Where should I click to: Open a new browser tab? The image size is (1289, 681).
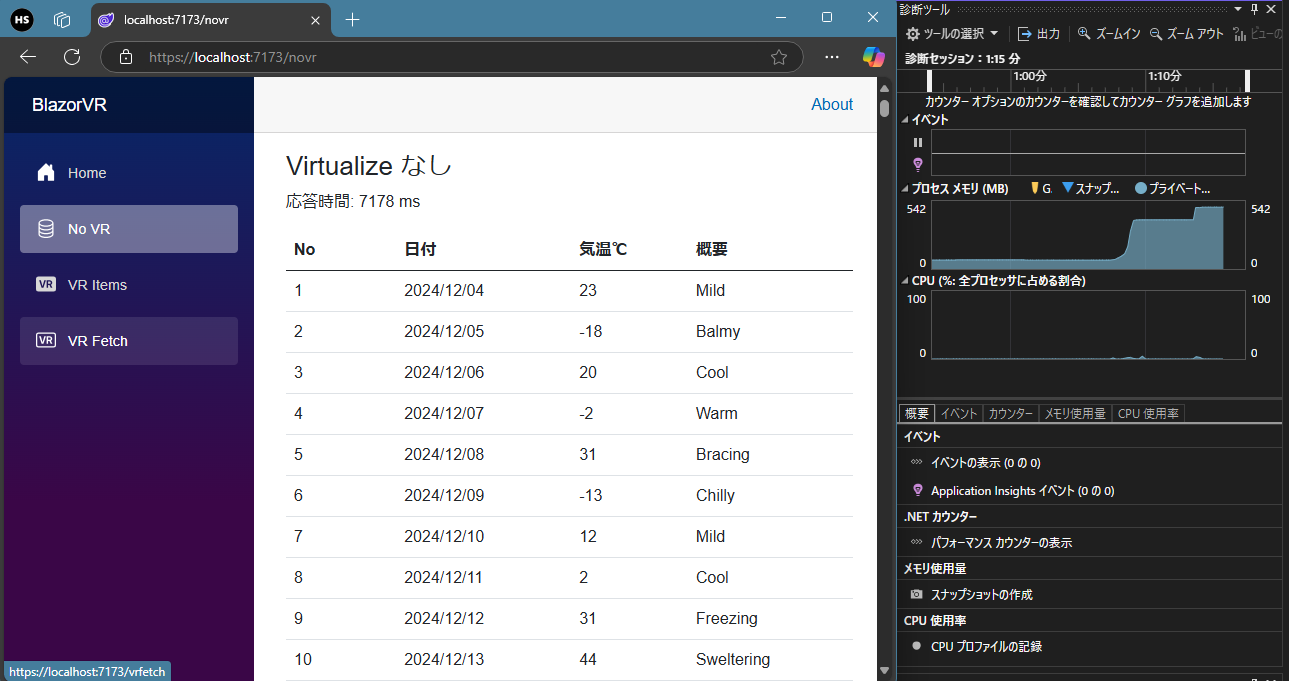click(352, 19)
